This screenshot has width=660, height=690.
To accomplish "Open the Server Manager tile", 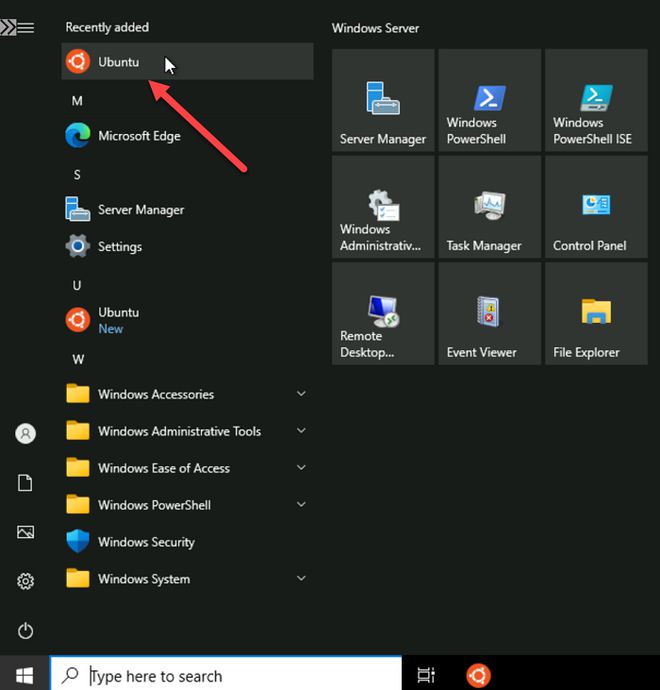I will pyautogui.click(x=383, y=100).
